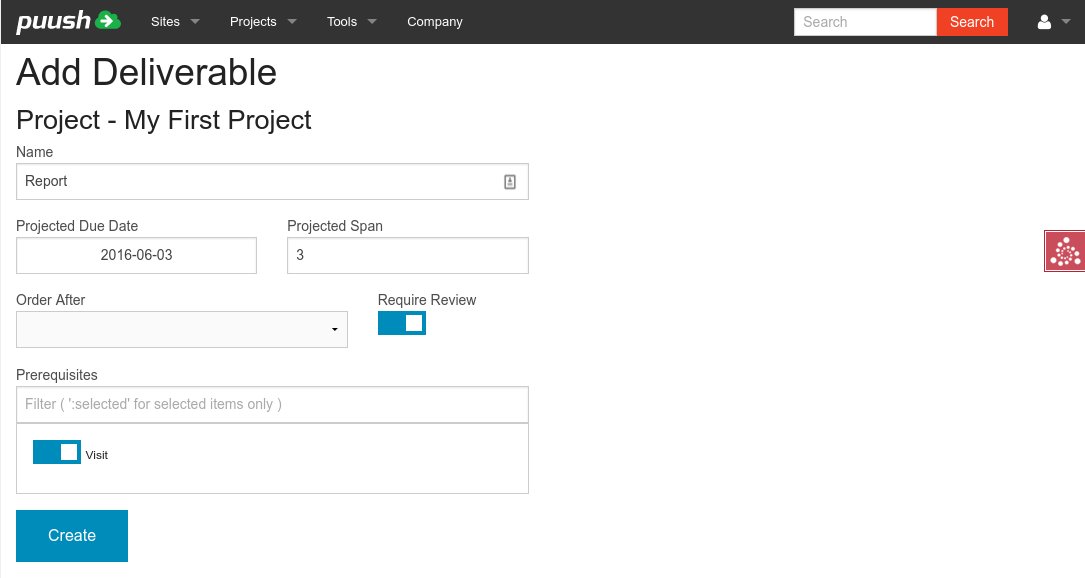The height and width of the screenshot is (578, 1085).
Task: Open the Sites dropdown menu
Action: [175, 22]
